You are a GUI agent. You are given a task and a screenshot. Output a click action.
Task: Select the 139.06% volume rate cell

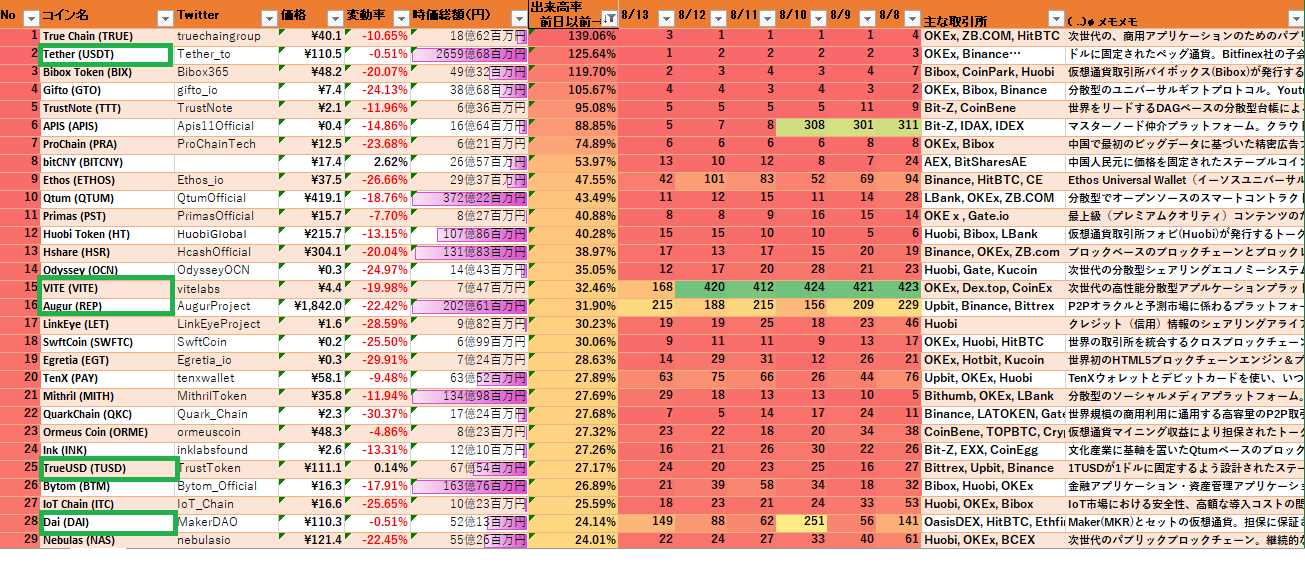574,36
